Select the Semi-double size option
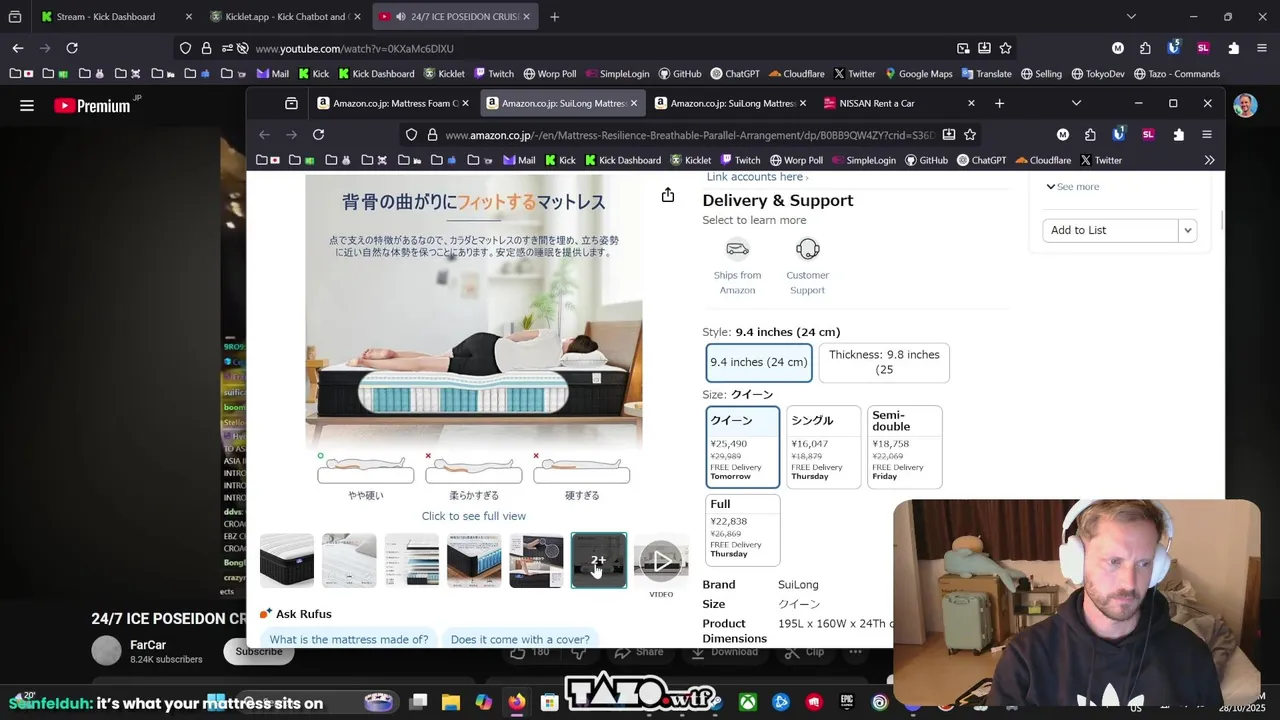 905,447
